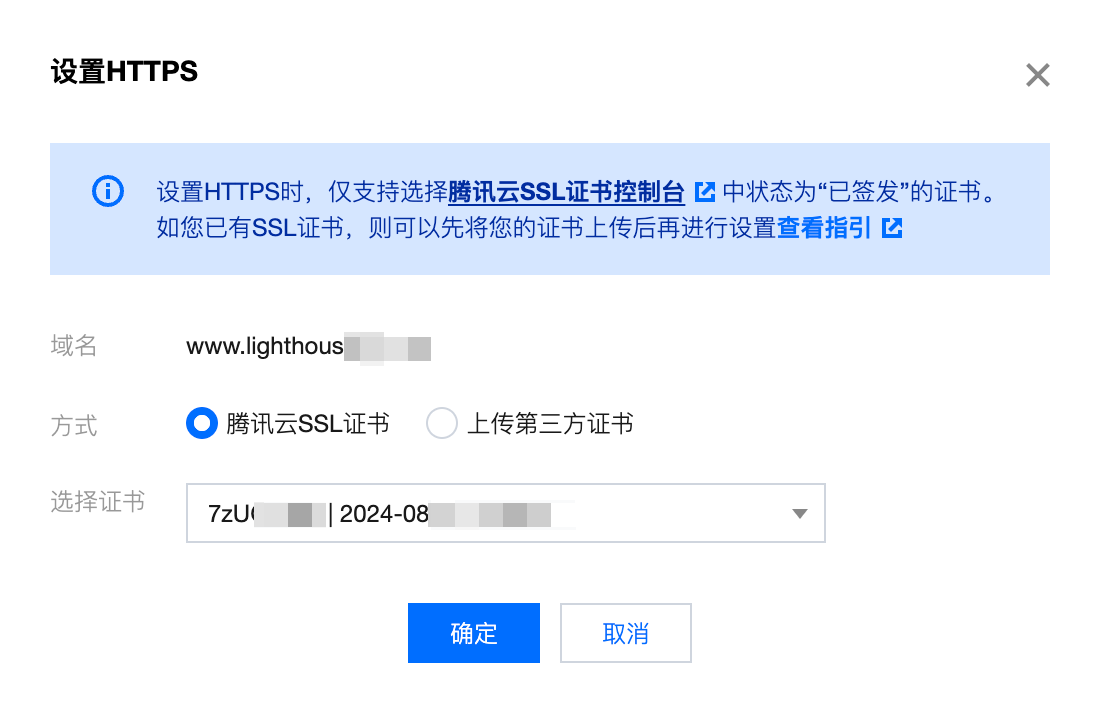This screenshot has height=710, width=1098.
Task: Cancel with the 取消 button
Action: click(x=625, y=633)
